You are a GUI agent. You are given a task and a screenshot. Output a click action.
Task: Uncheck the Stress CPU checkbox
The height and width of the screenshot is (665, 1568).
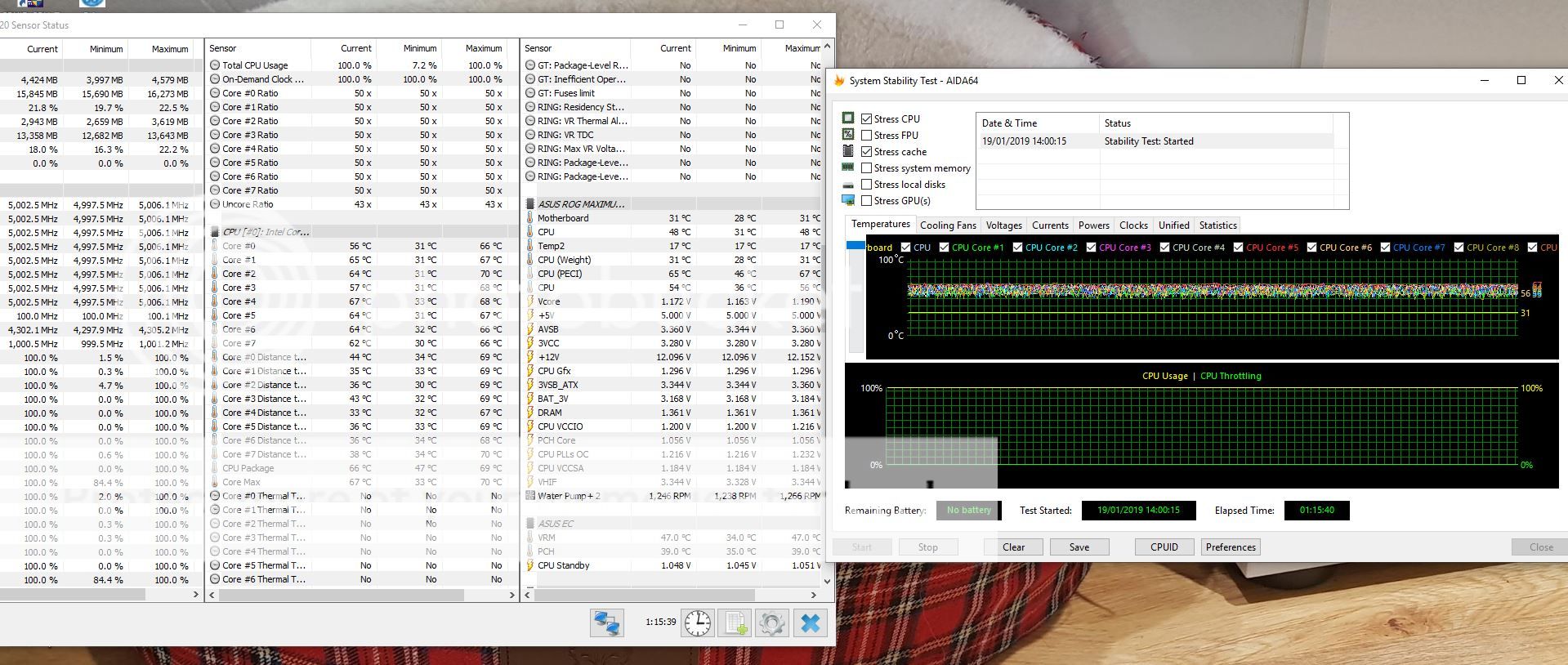pos(866,118)
